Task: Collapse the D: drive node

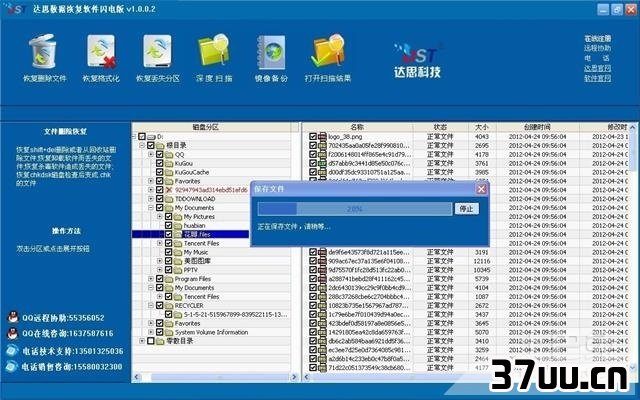Action: pos(134,137)
